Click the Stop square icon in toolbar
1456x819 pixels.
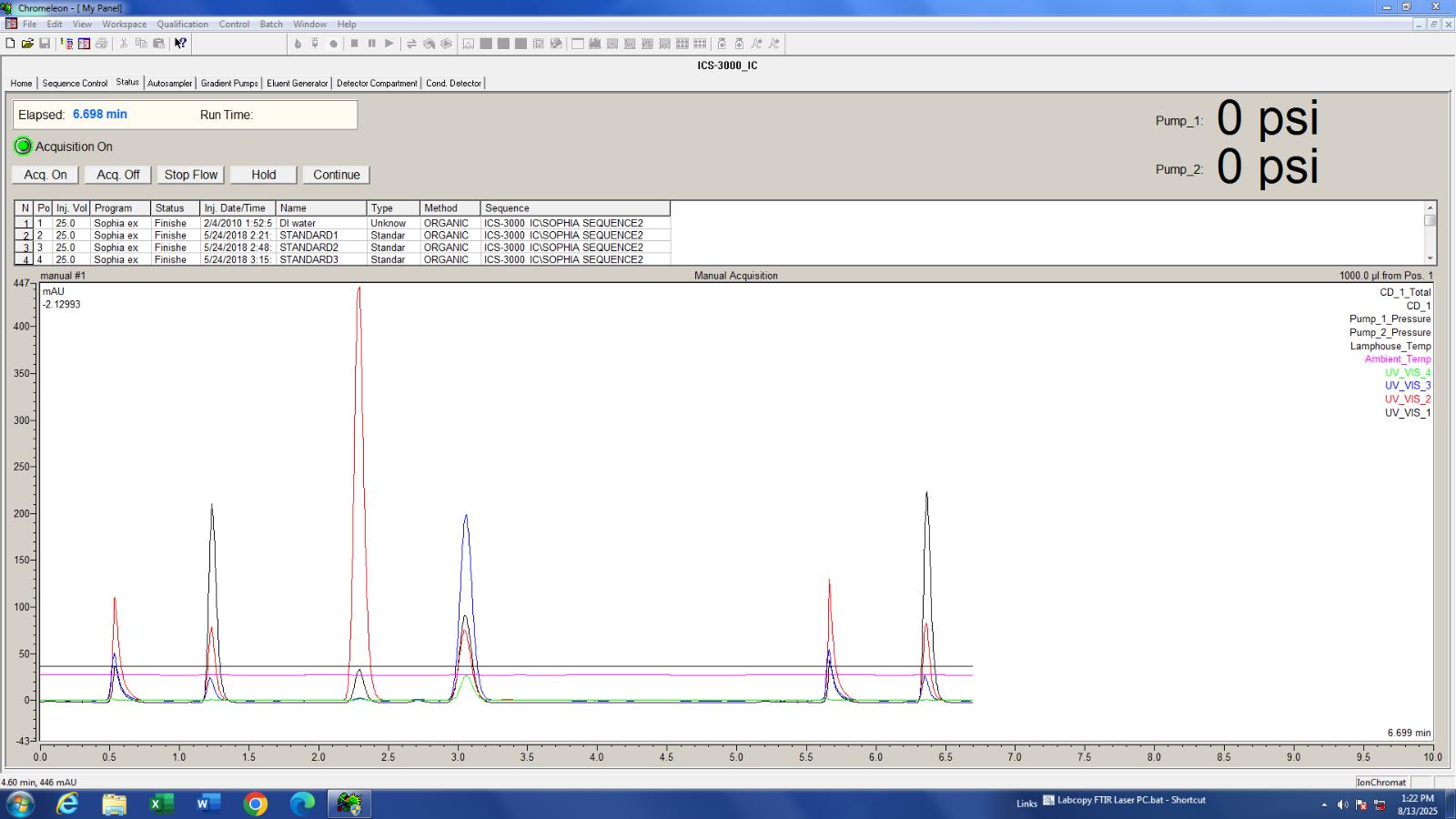pyautogui.click(x=354, y=44)
